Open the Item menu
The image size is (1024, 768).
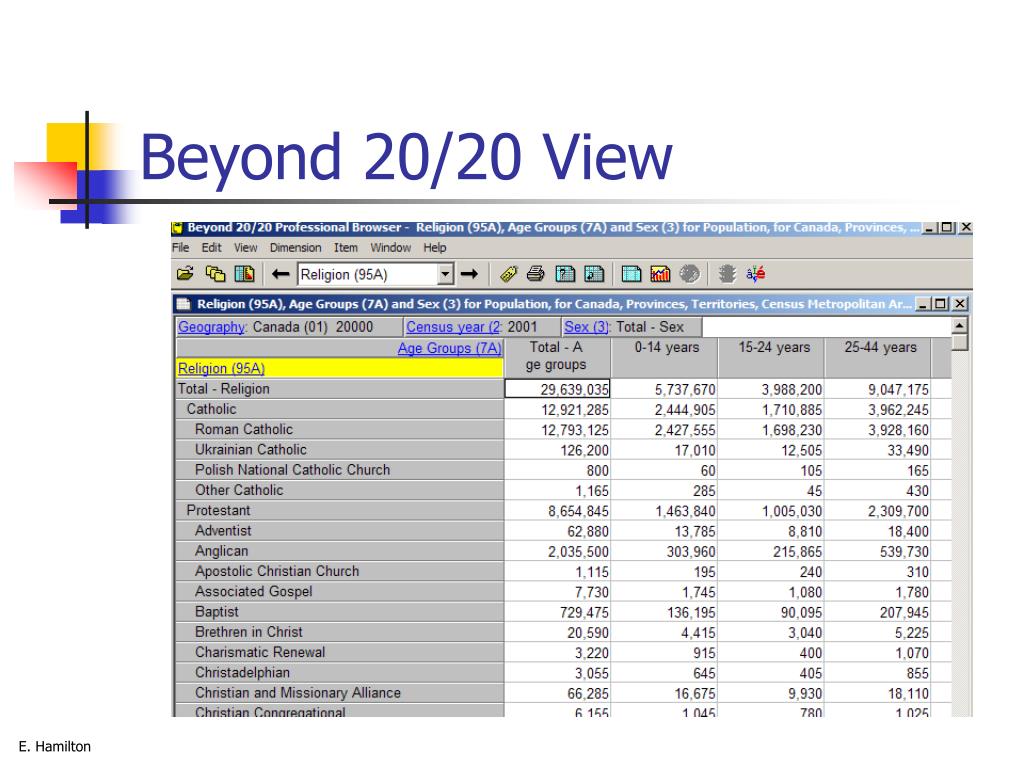(345, 248)
